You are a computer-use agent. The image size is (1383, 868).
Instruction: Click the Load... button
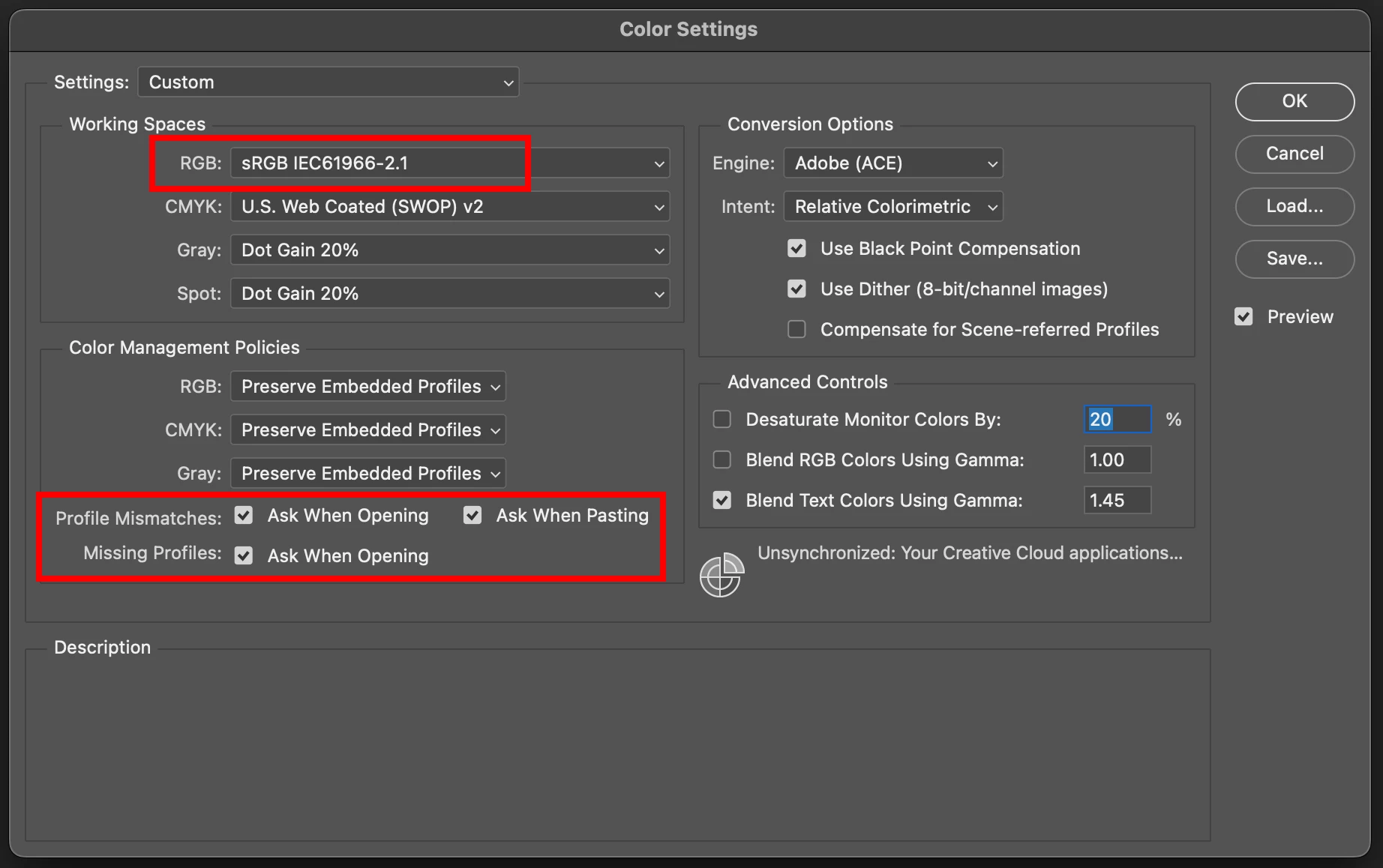point(1294,206)
